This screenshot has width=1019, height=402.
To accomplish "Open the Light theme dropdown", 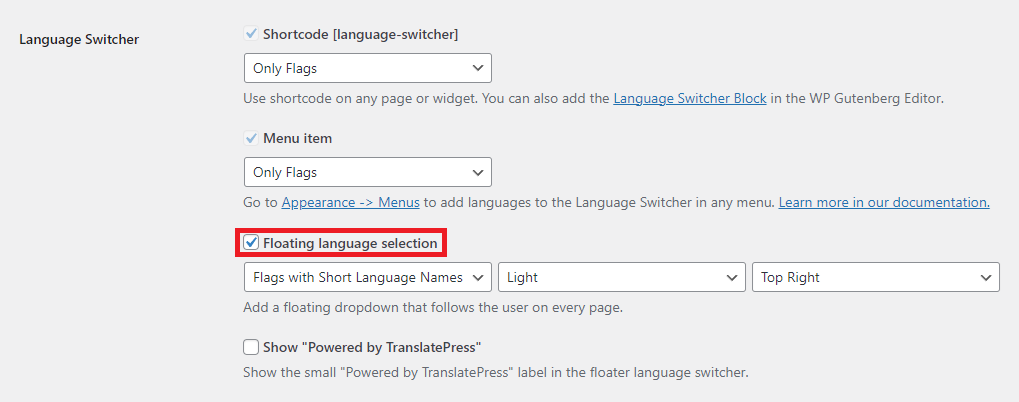I will click(x=621, y=277).
